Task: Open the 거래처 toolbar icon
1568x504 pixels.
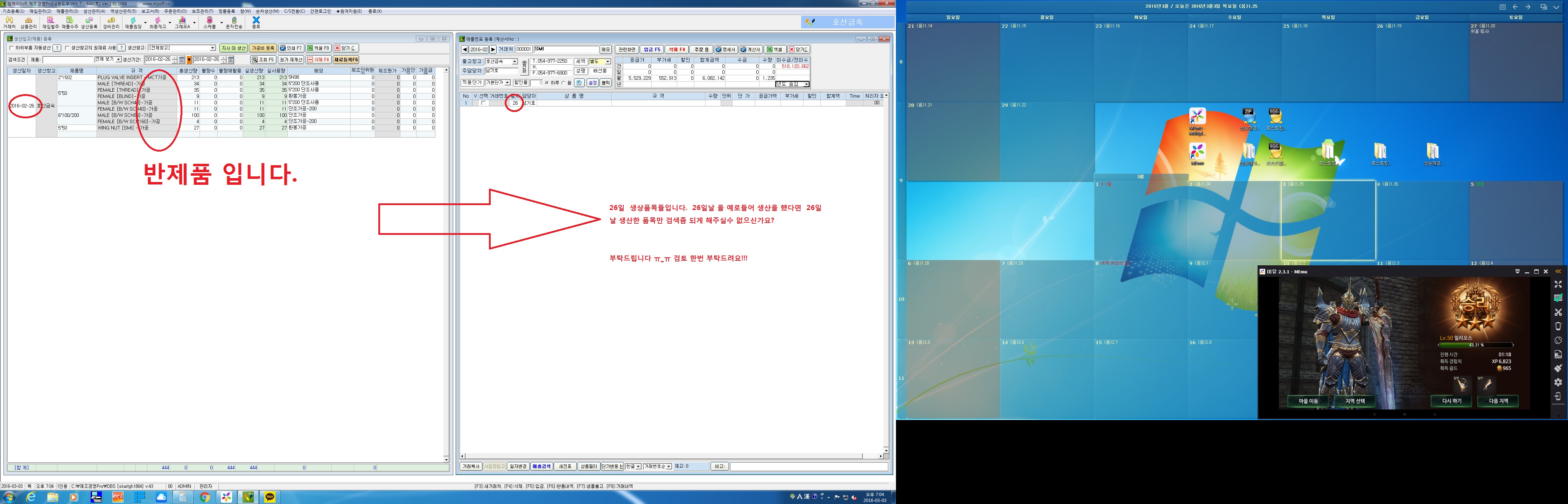Action: pos(9,22)
